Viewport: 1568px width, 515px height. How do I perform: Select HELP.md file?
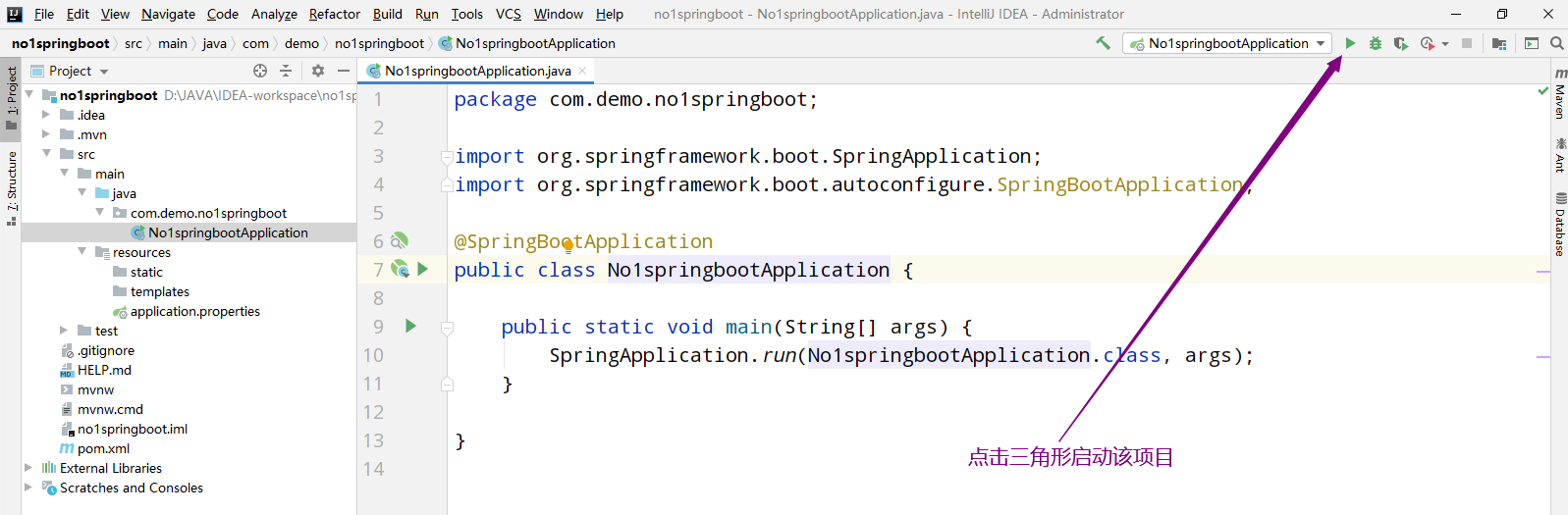click(104, 370)
